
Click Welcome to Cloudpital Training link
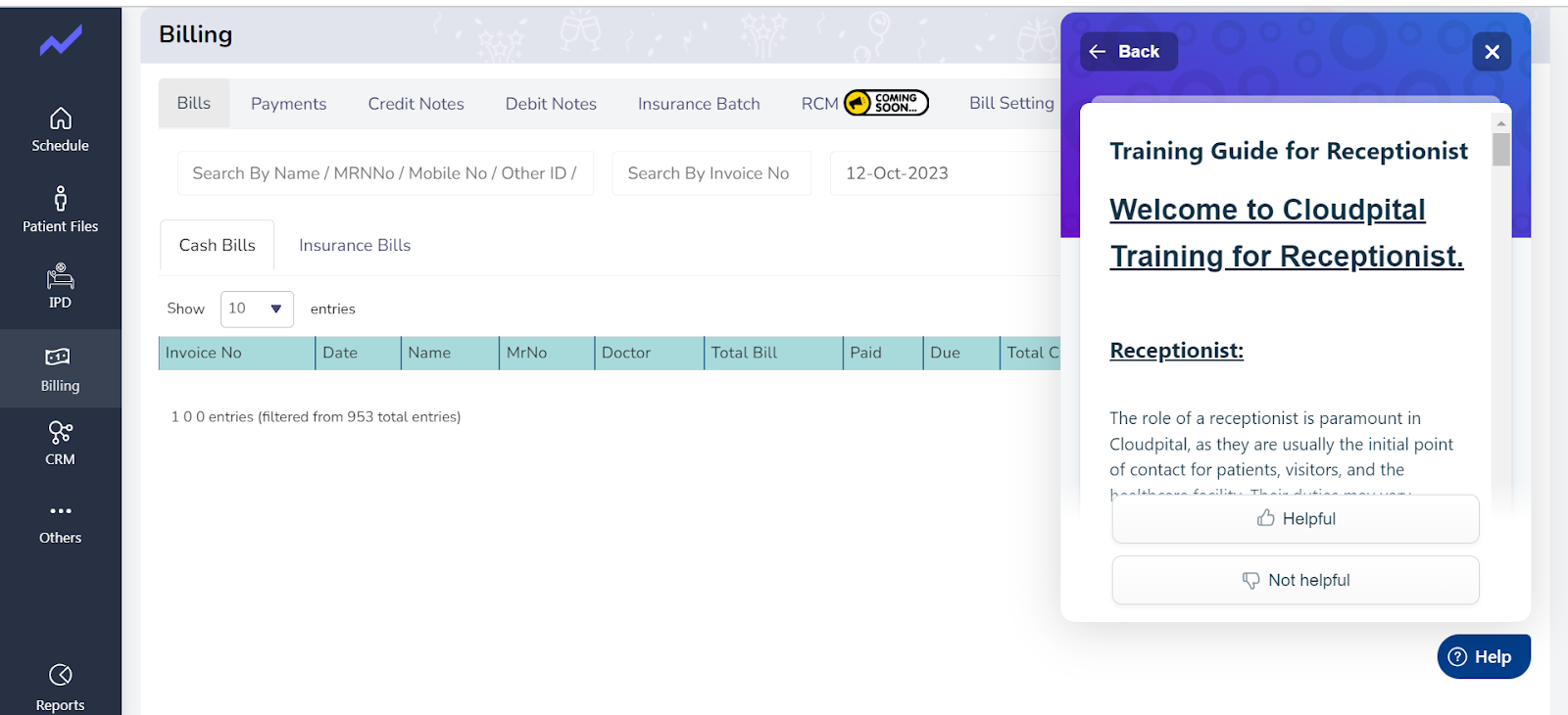1287,233
